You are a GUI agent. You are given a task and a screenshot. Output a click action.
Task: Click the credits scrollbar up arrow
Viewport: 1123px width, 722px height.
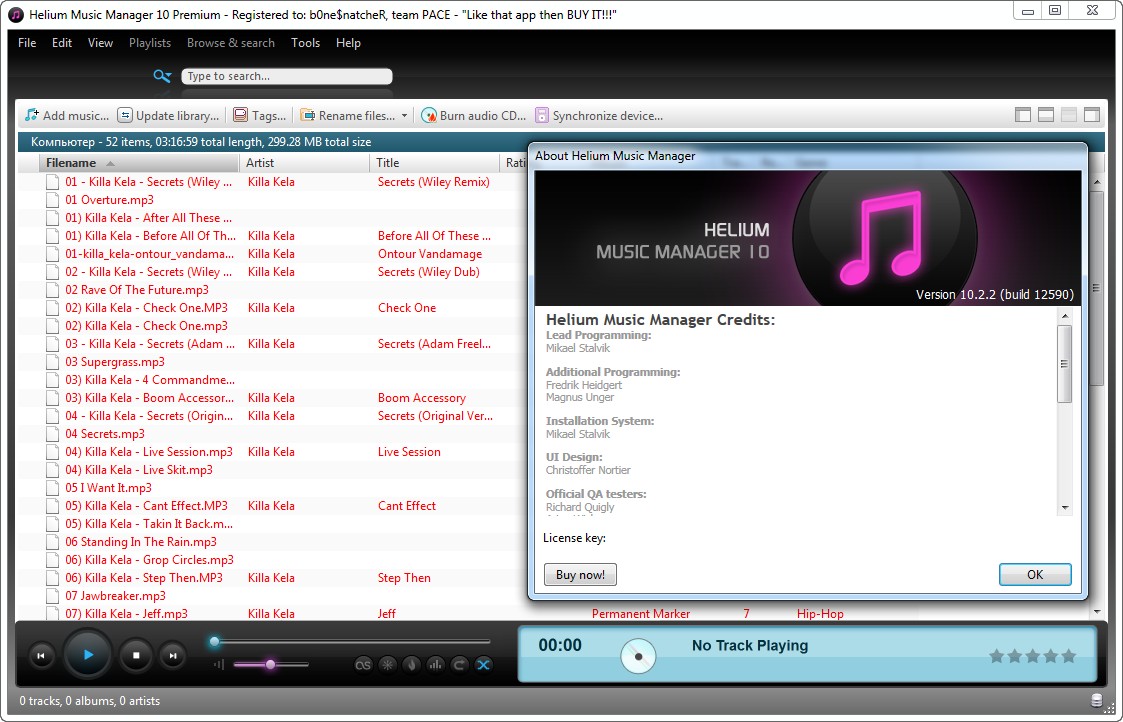[x=1065, y=316]
